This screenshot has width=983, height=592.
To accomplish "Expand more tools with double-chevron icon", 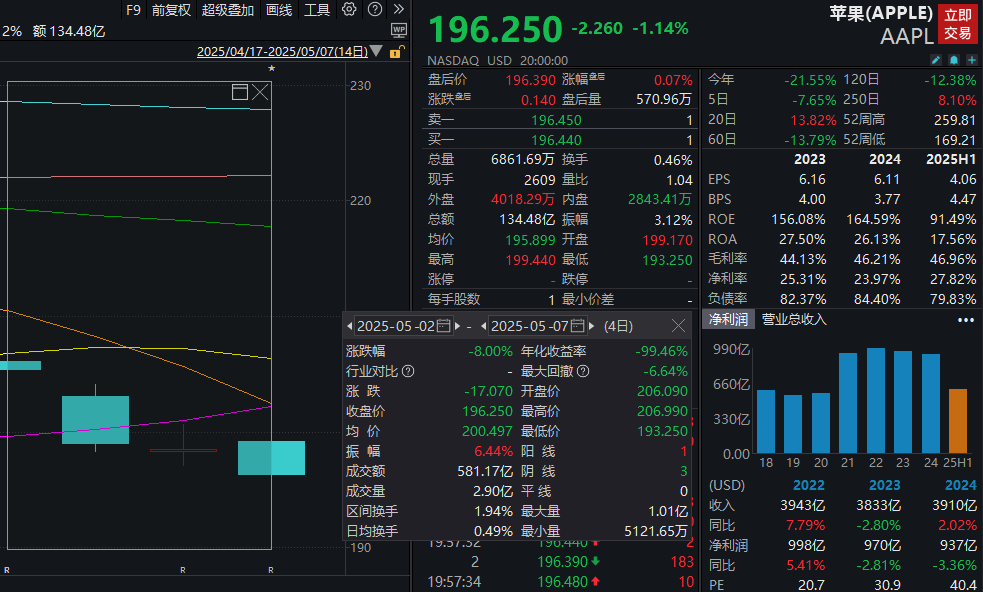I will pyautogui.click(x=399, y=9).
